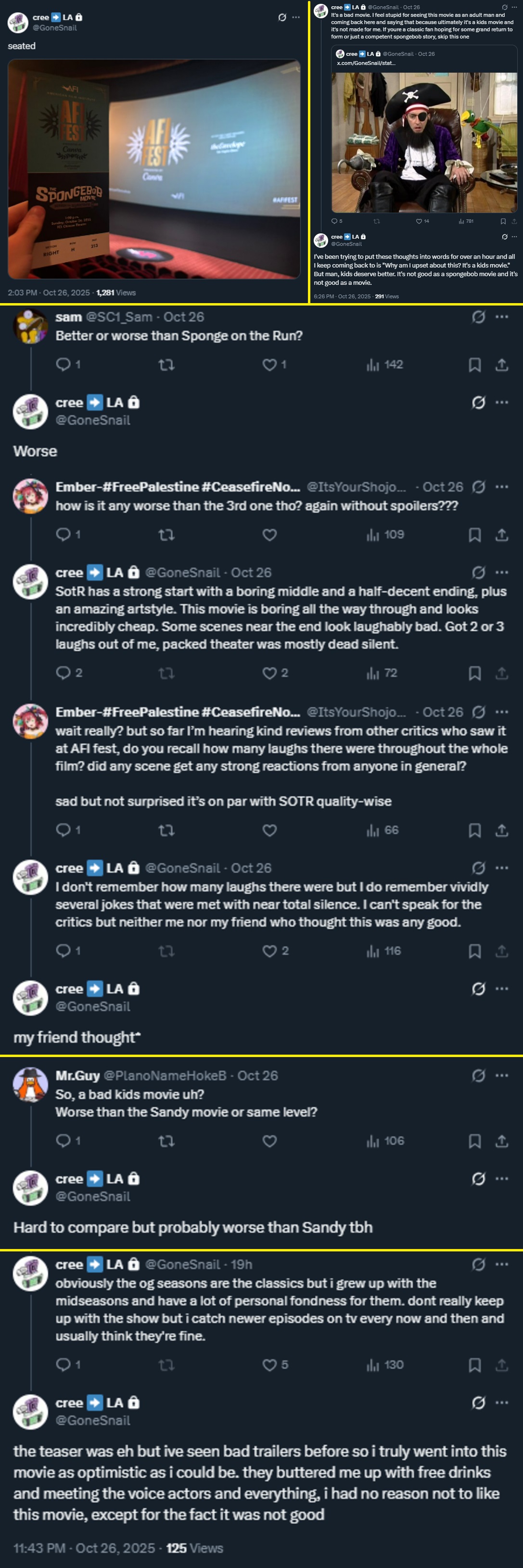Like the og seasons classics tweet

pyautogui.click(x=269, y=1364)
